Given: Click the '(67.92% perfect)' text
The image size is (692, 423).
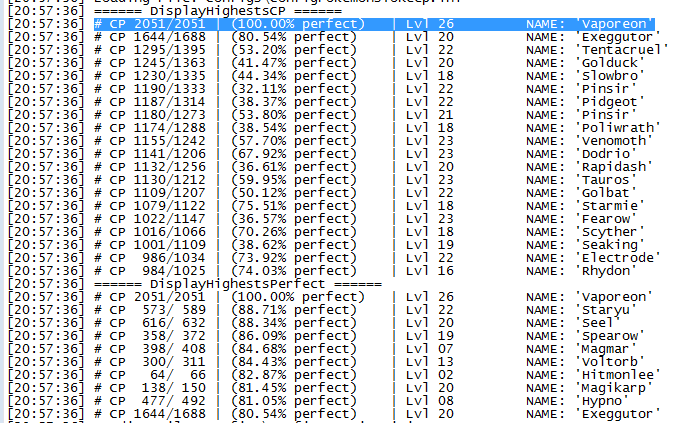Looking at the screenshot, I should pyautogui.click(x=294, y=154).
